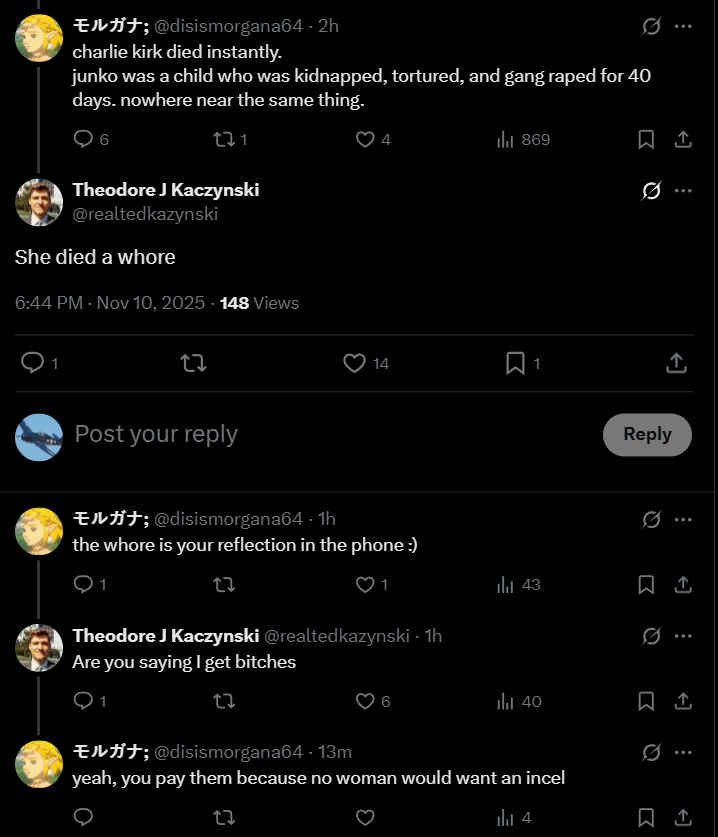This screenshot has height=837, width=718.
Task: Open more options on the top post
Action: [683, 26]
